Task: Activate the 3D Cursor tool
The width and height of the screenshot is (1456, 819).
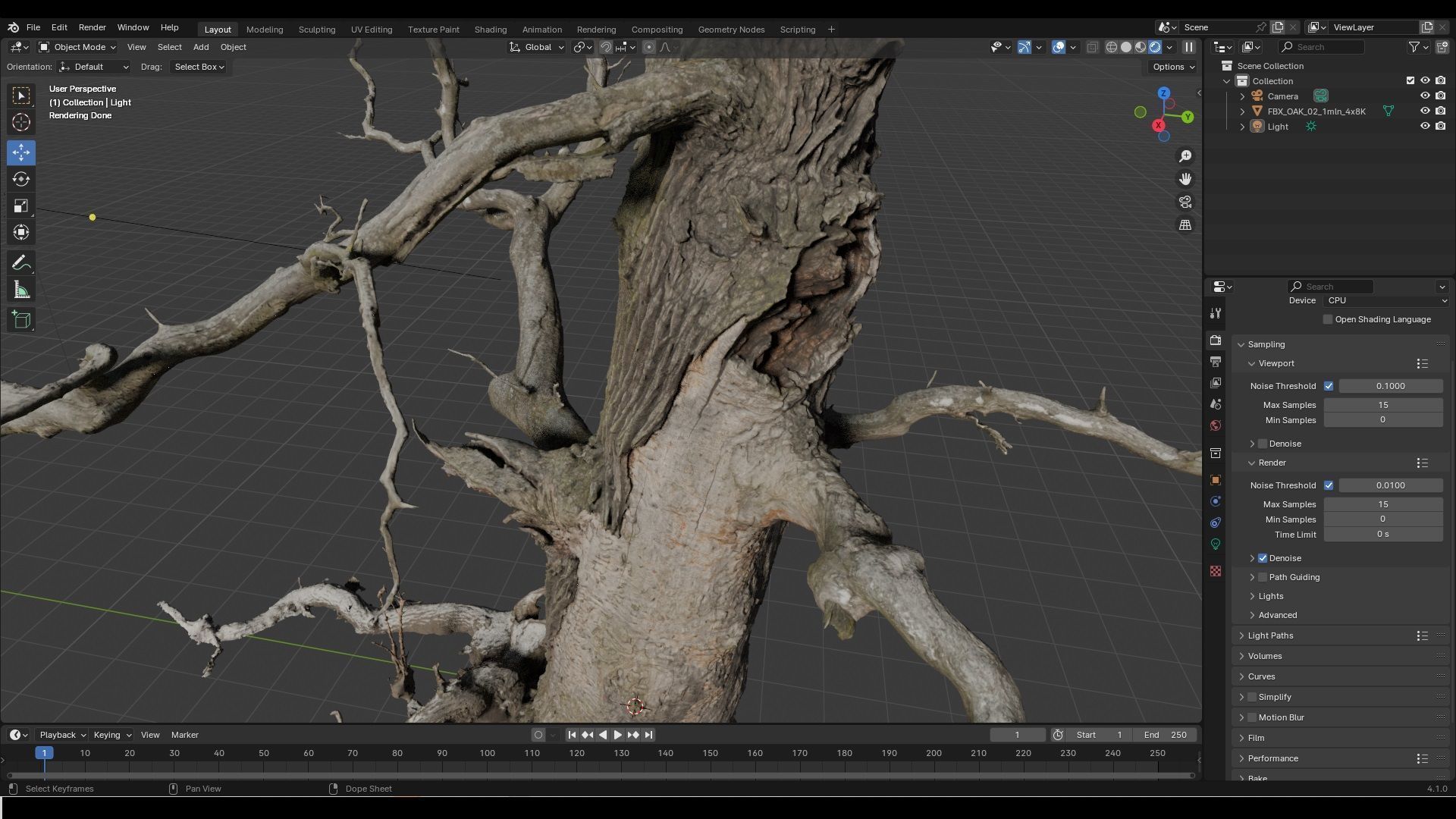Action: pyautogui.click(x=21, y=122)
